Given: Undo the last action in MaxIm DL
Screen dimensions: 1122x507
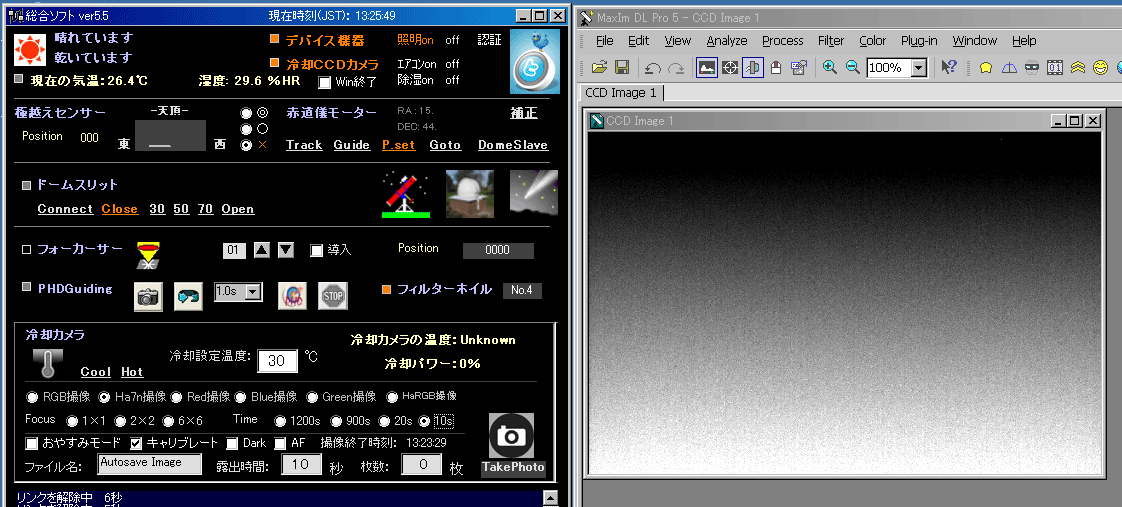Looking at the screenshot, I should tap(653, 68).
